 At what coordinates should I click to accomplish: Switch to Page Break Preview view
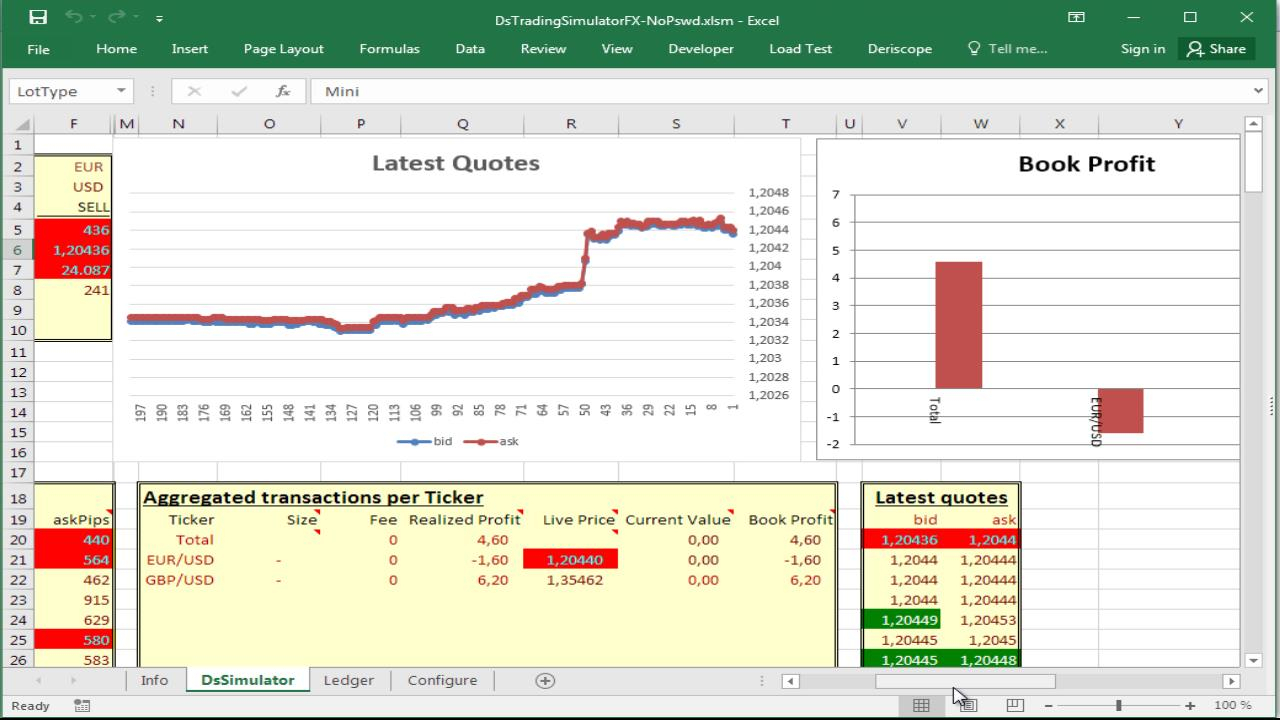pyautogui.click(x=1014, y=705)
